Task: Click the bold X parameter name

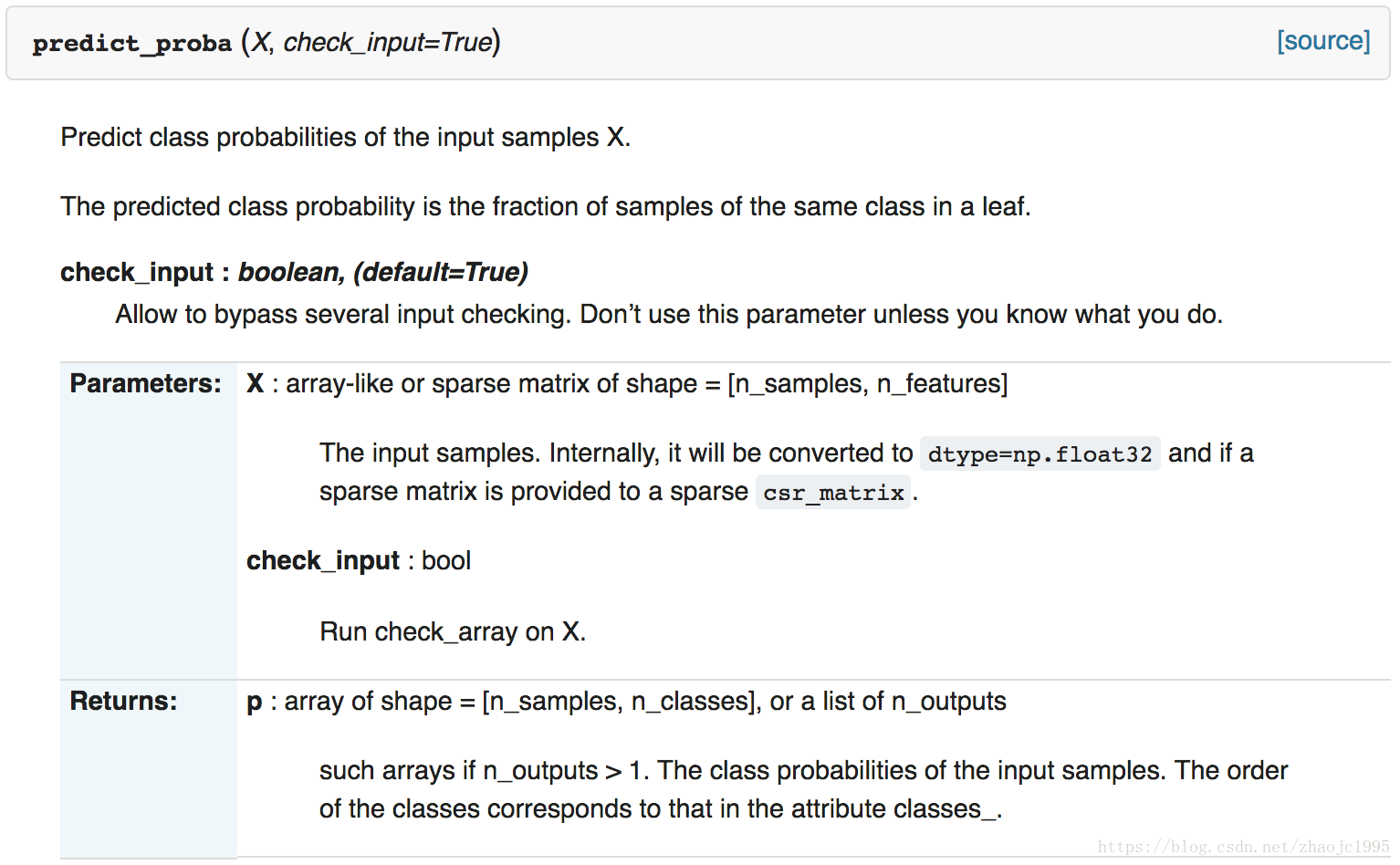Action: point(255,383)
